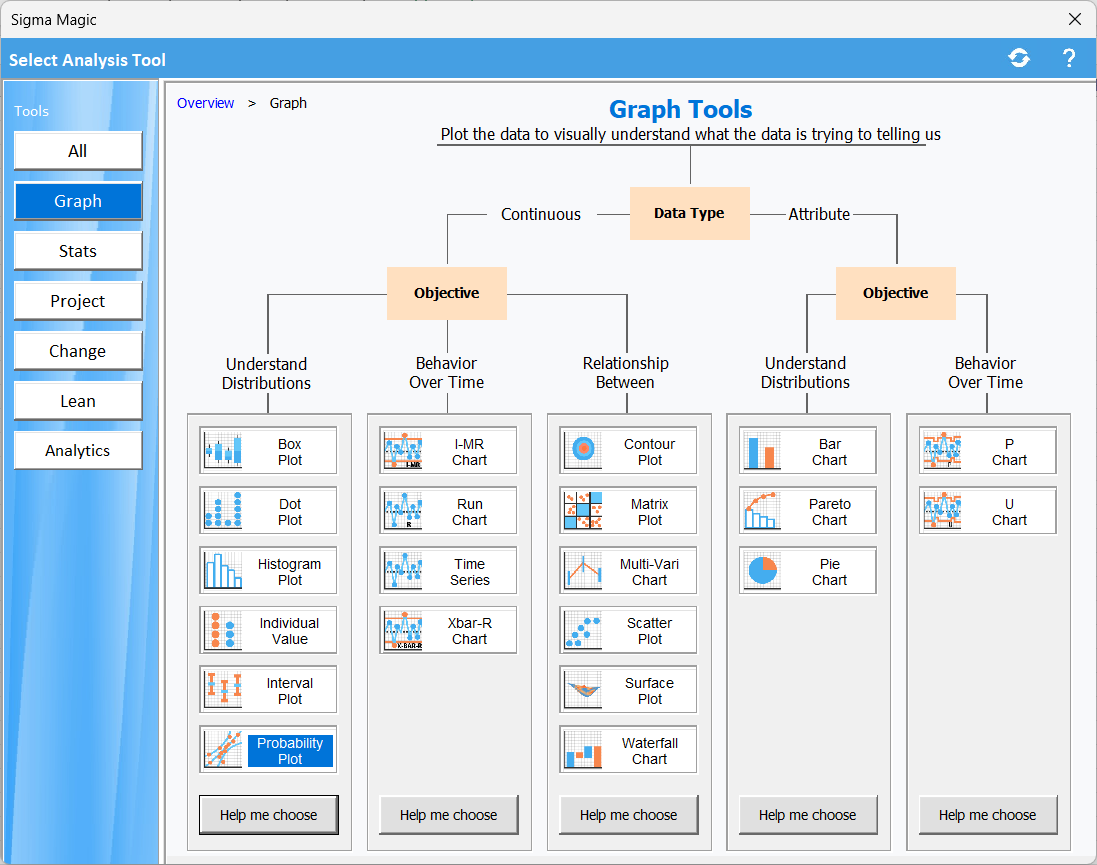
Task: Click the Bar Chart icon
Action: point(763,451)
